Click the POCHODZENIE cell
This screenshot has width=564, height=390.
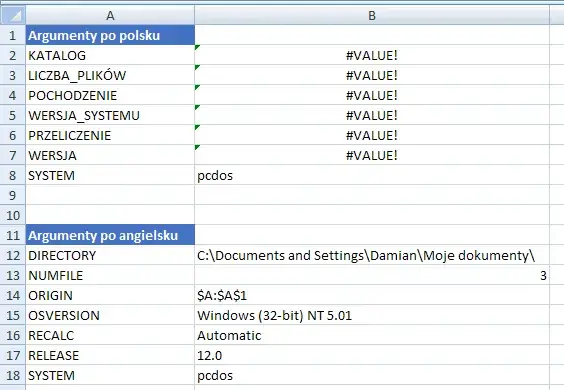110,95
